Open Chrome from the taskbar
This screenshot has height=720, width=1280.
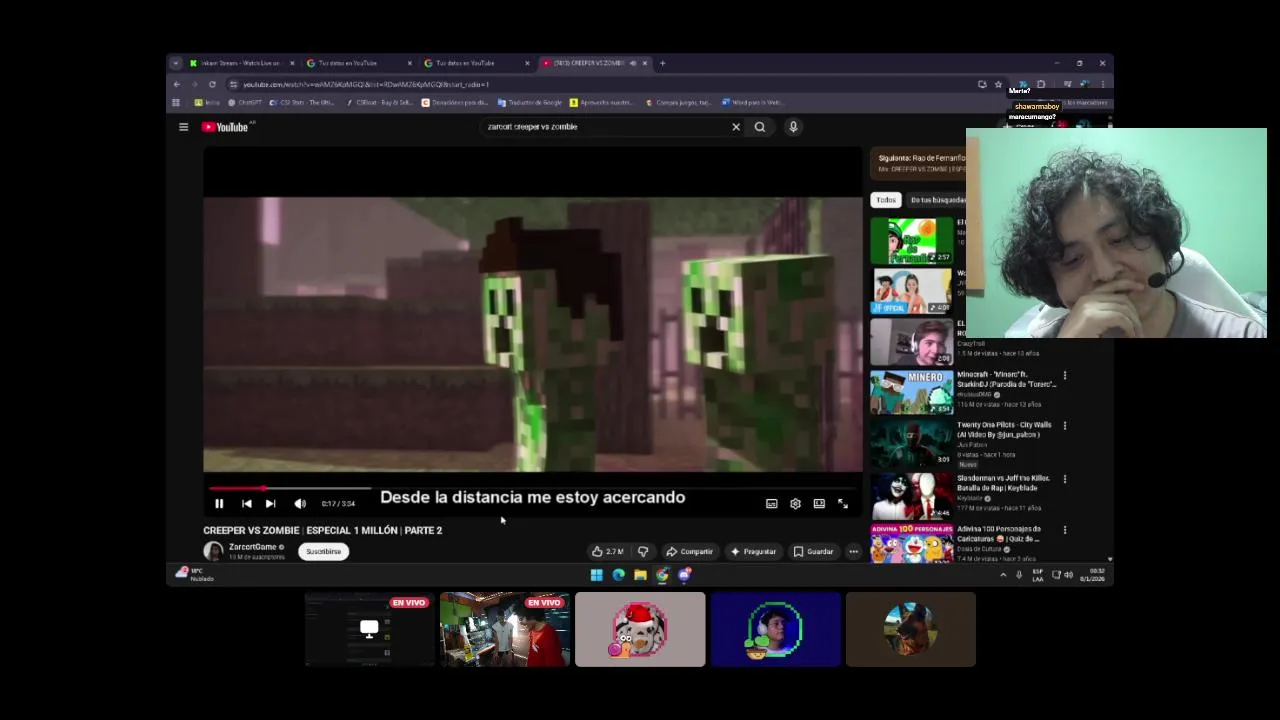(x=662, y=575)
